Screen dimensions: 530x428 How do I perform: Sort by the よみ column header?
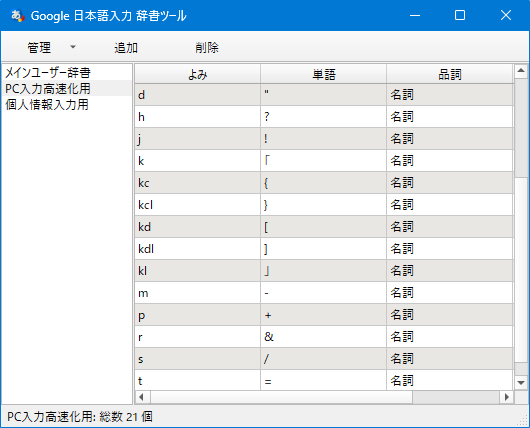(x=198, y=74)
